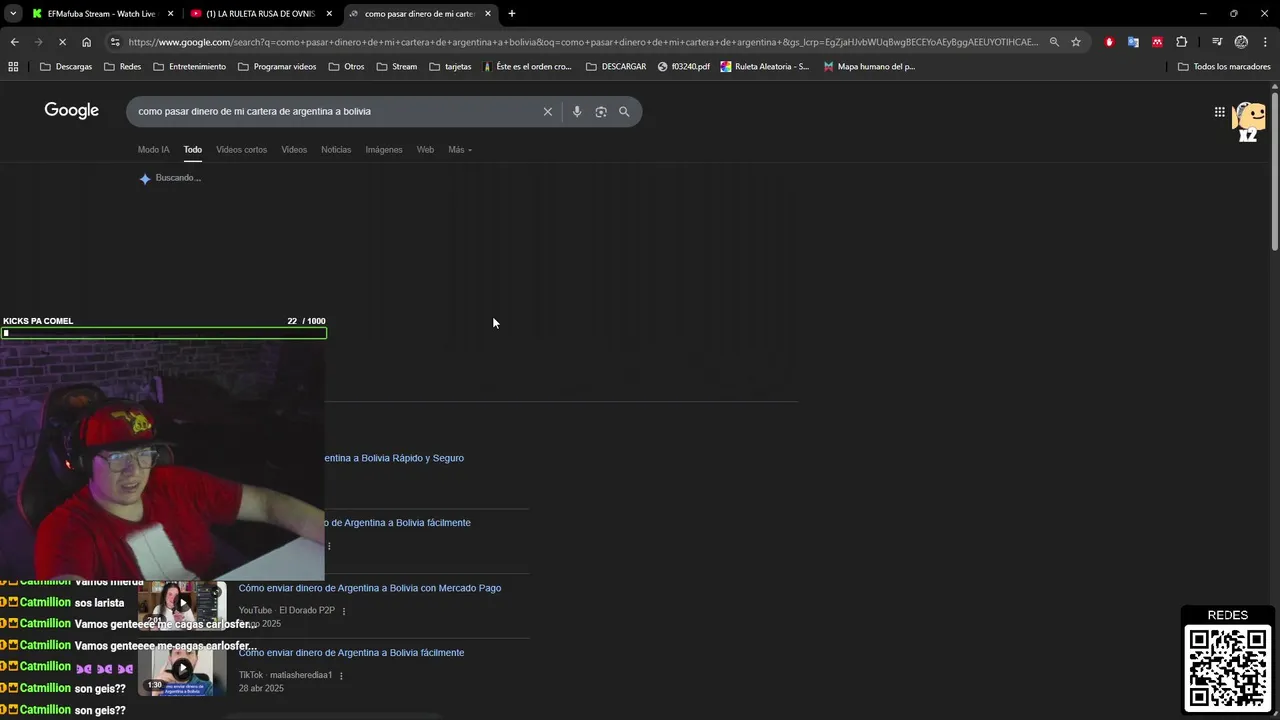Open the Rápido y Seguro result link
Viewport: 1280px width, 720px height.
pos(395,458)
